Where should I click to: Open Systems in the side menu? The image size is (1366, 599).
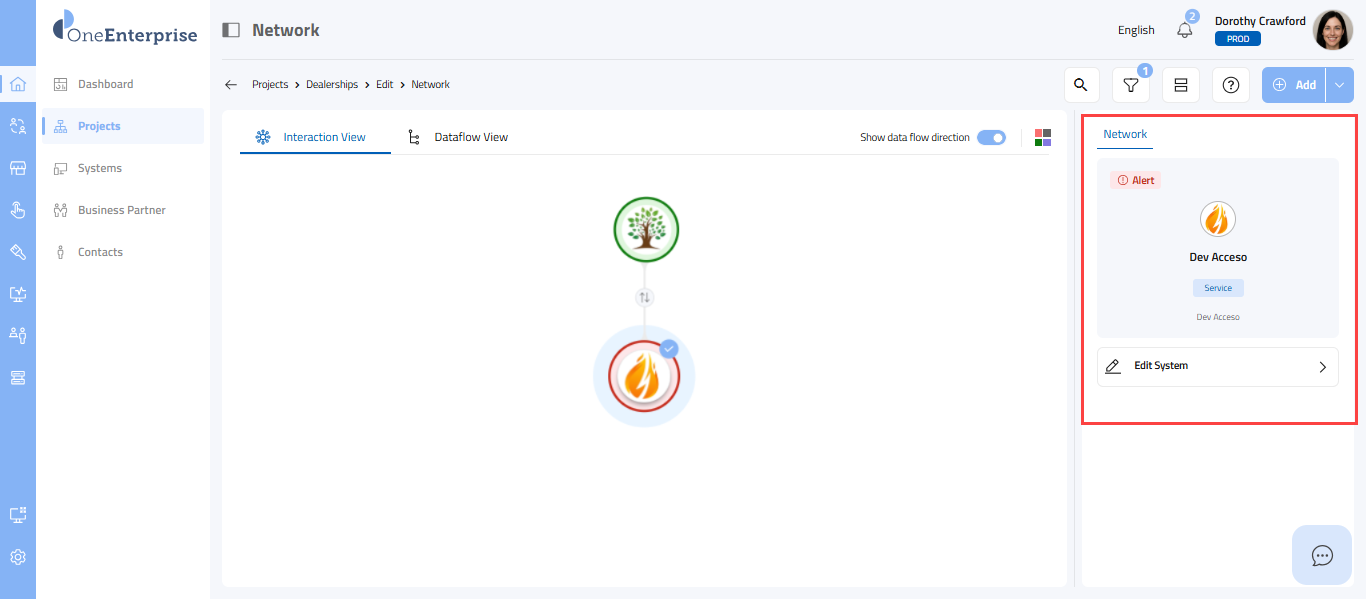tap(100, 168)
